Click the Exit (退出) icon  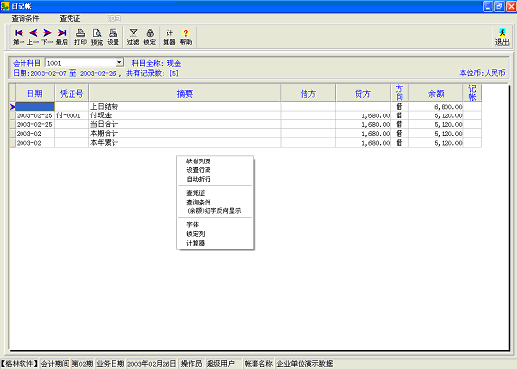click(502, 37)
